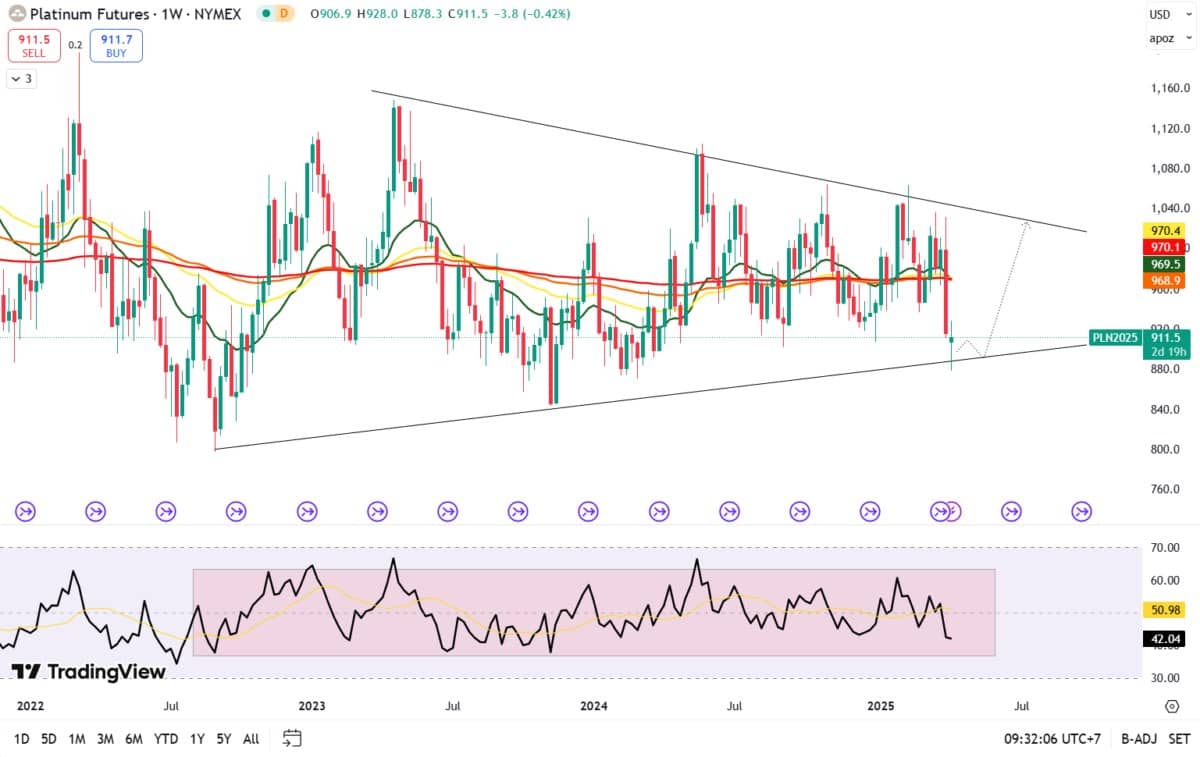The image size is (1200, 757).
Task: Open the USD currency dropdown
Action: click(x=1161, y=15)
